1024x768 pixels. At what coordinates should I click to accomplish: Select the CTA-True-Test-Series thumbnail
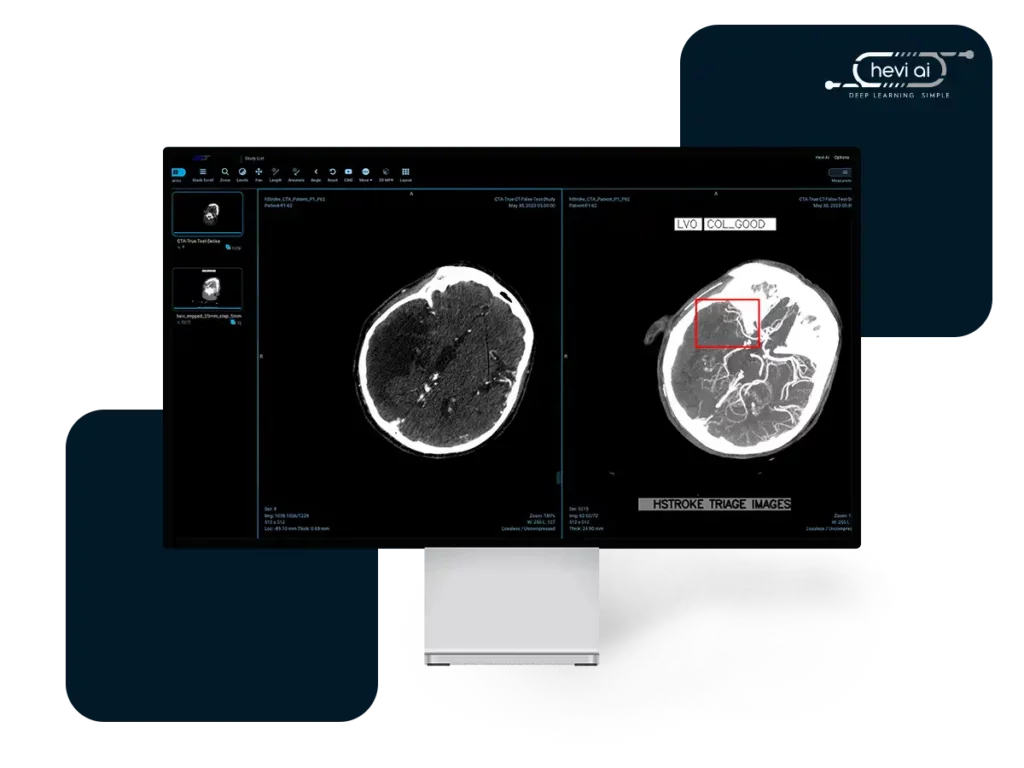coord(208,213)
